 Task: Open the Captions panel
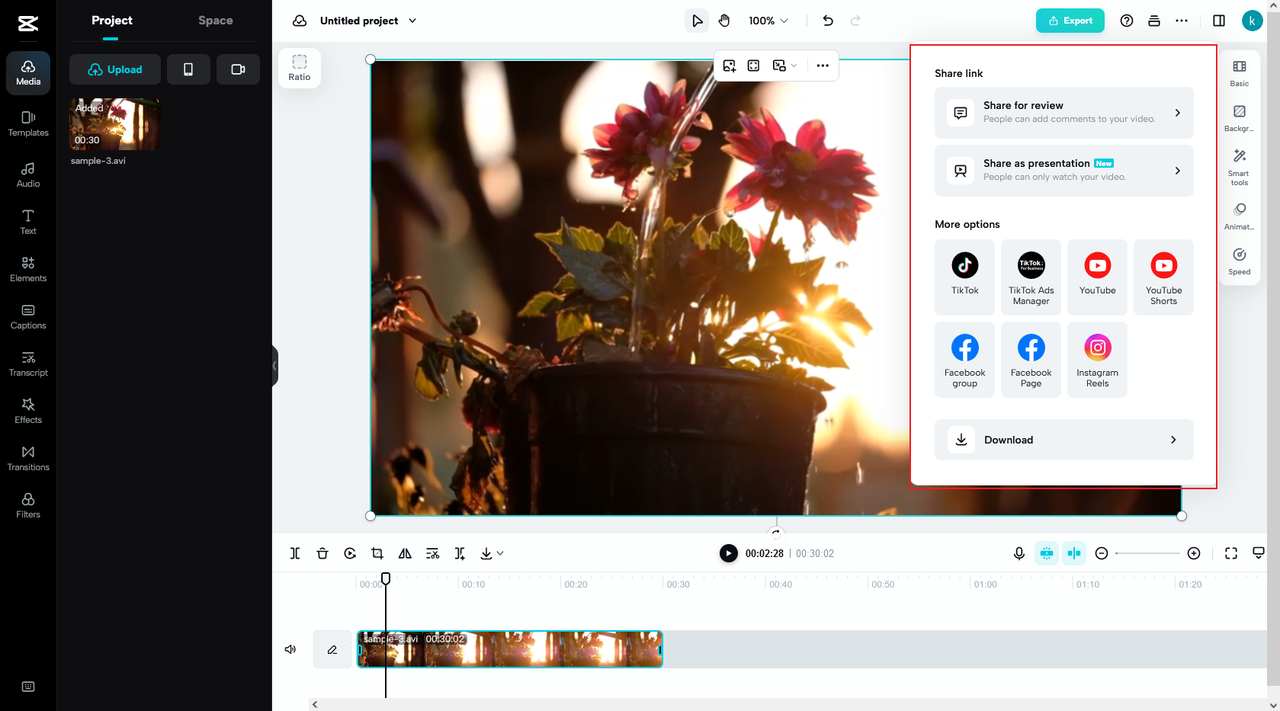tap(28, 316)
